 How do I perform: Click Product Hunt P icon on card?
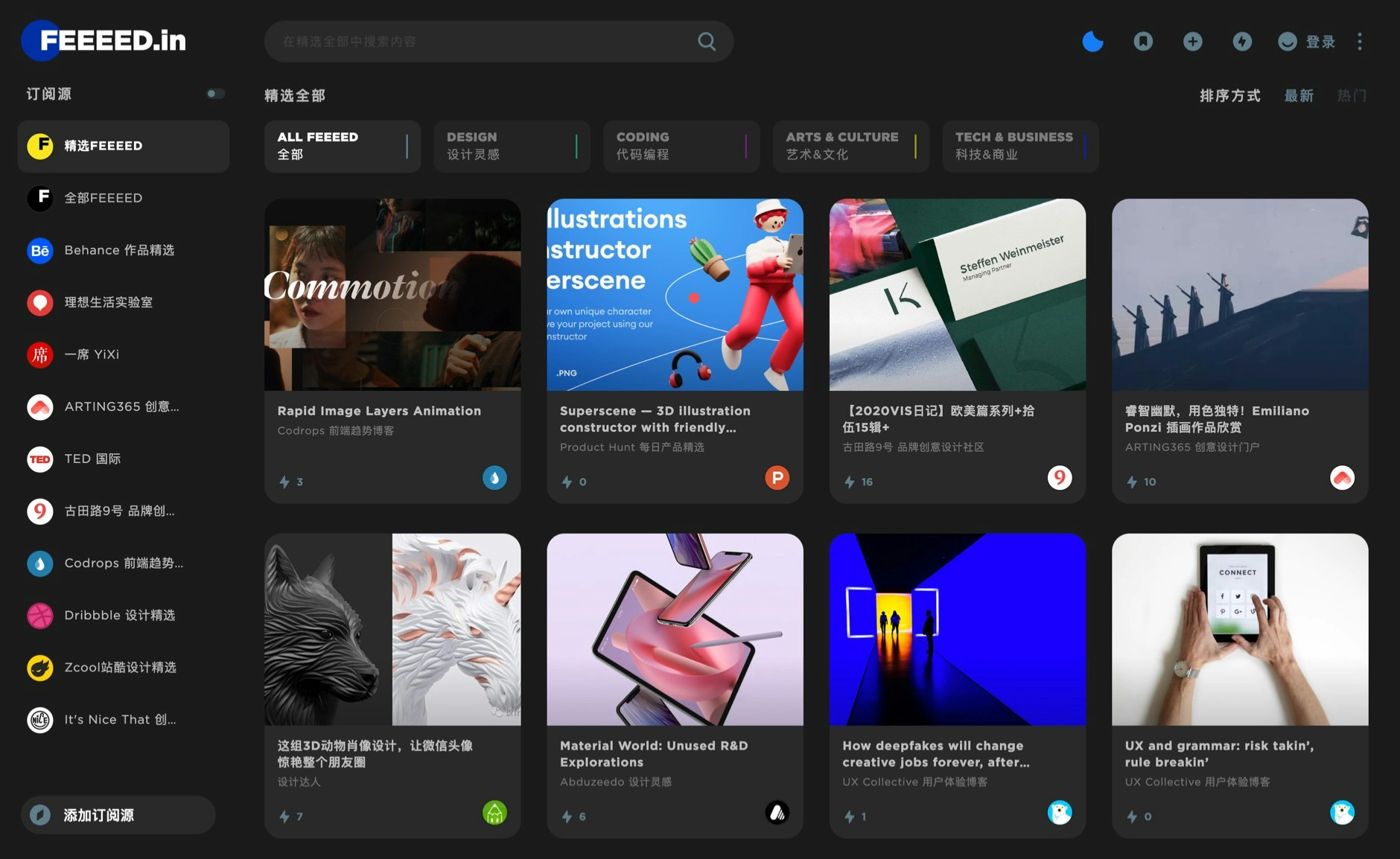click(x=777, y=478)
